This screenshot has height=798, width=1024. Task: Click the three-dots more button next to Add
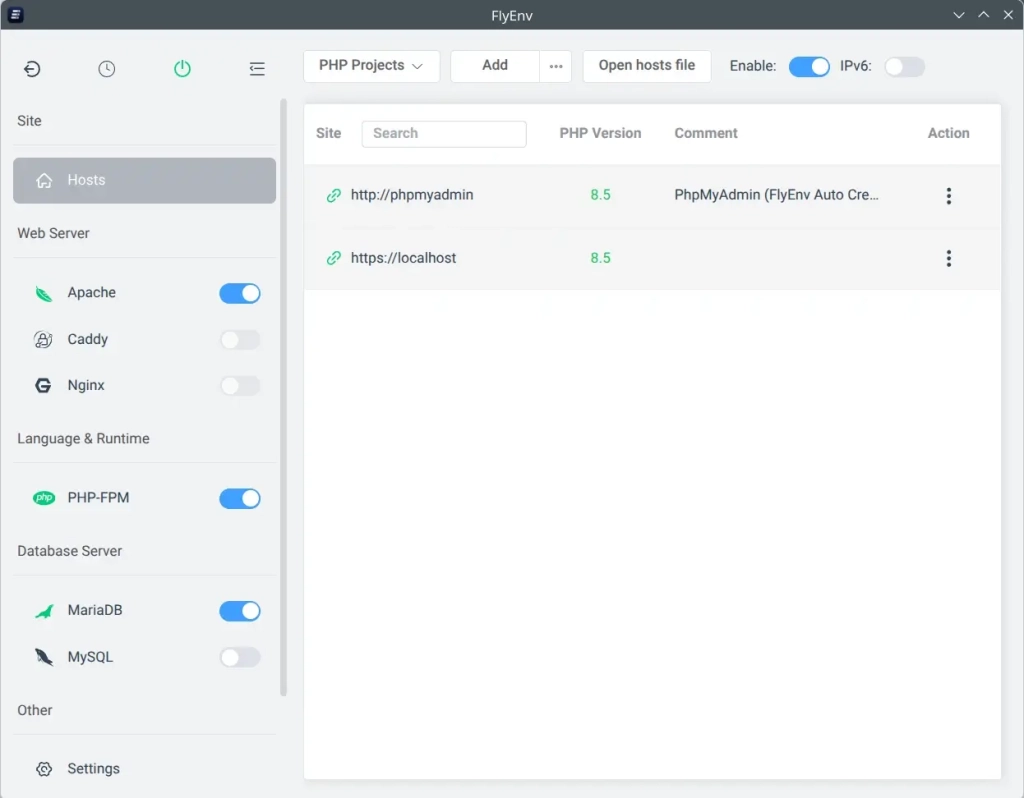[x=556, y=66]
